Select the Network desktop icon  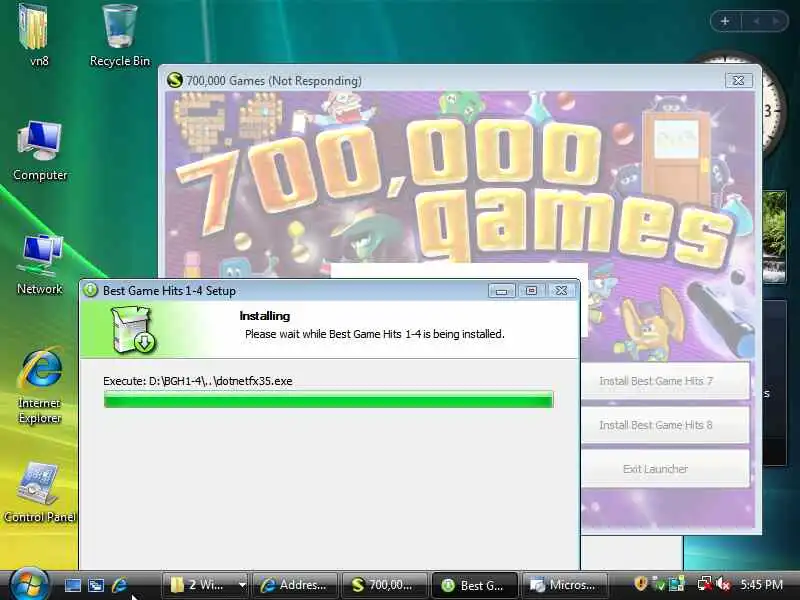point(40,264)
